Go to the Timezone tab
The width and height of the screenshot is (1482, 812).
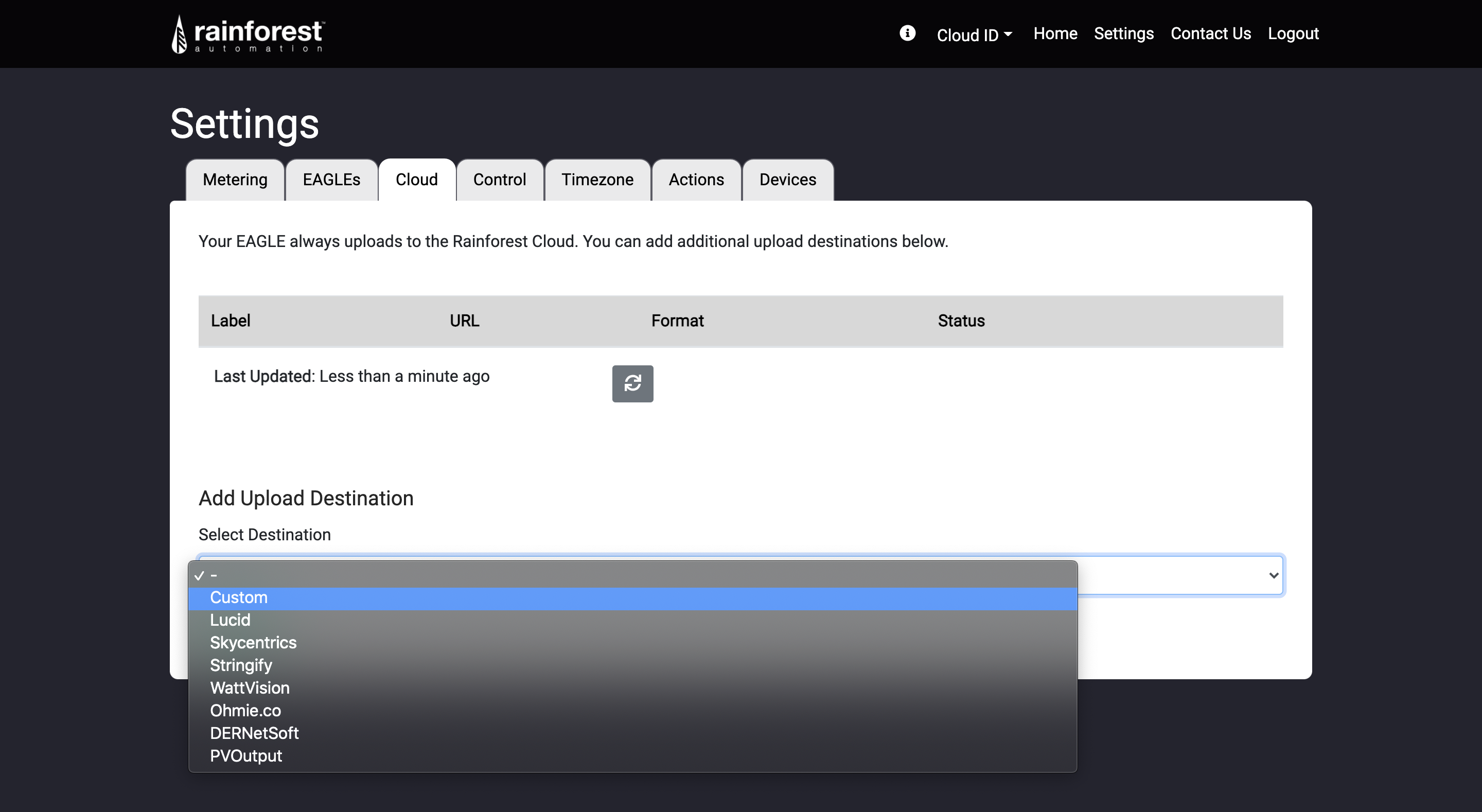coord(597,180)
